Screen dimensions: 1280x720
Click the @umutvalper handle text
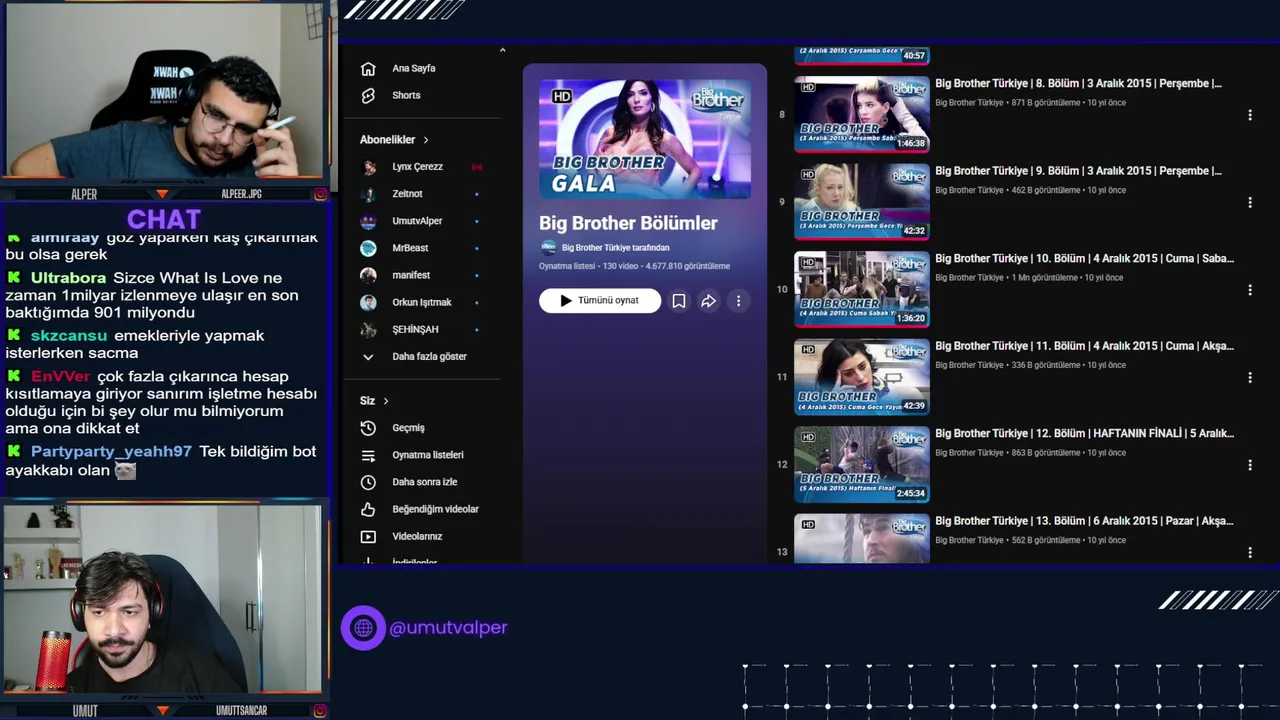click(x=448, y=628)
